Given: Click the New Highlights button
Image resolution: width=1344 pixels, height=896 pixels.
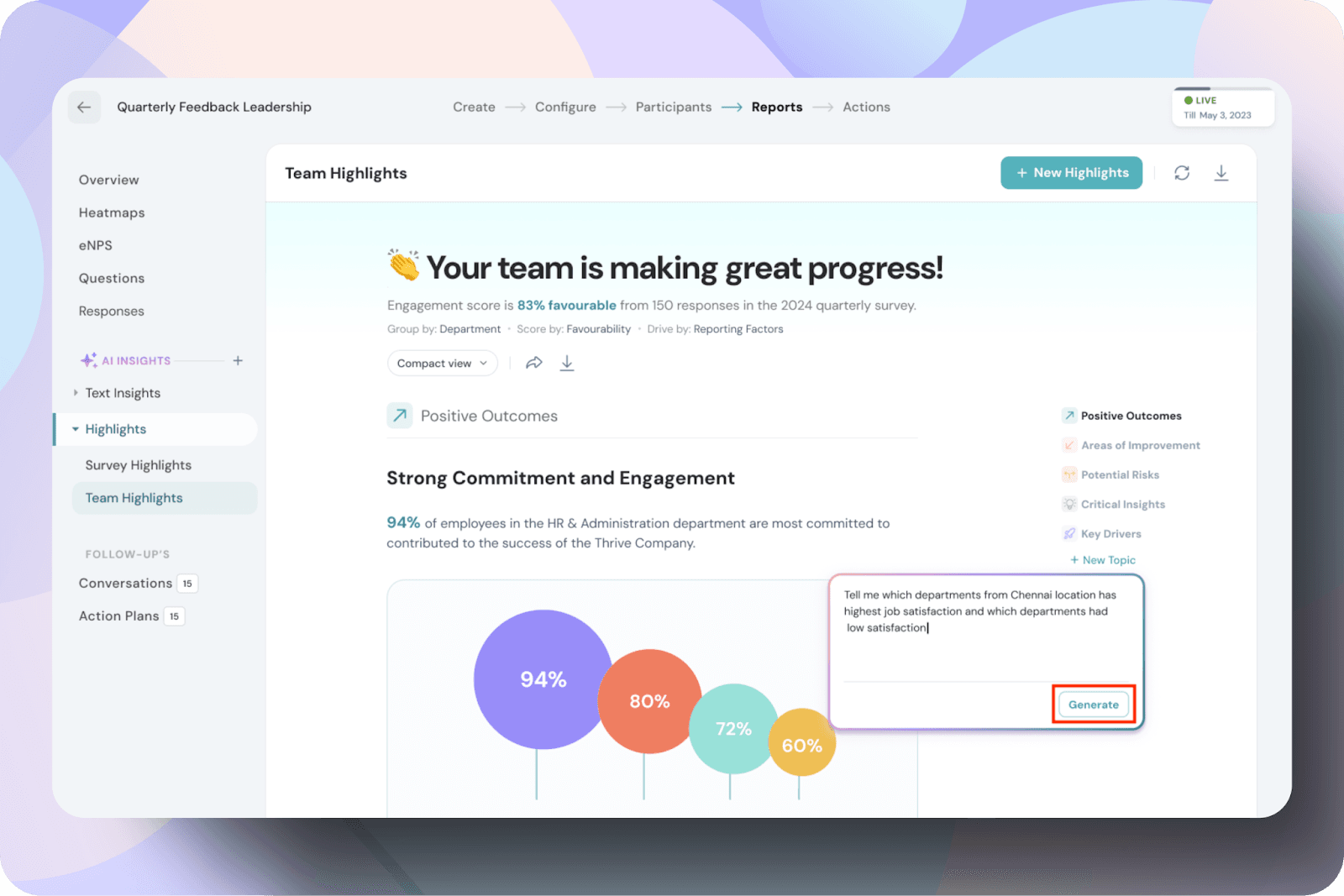Looking at the screenshot, I should [1071, 173].
